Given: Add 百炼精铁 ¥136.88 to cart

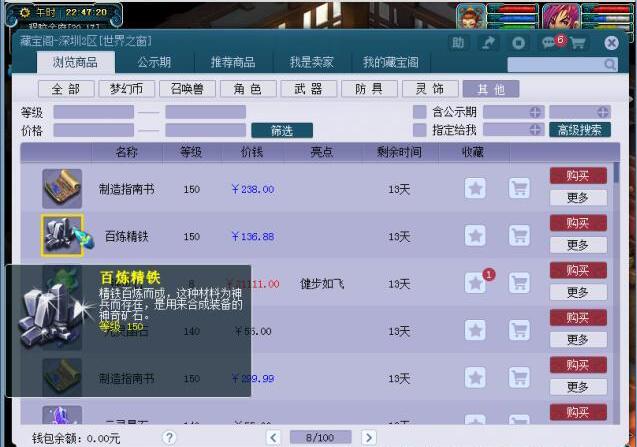Looking at the screenshot, I should click(520, 236).
